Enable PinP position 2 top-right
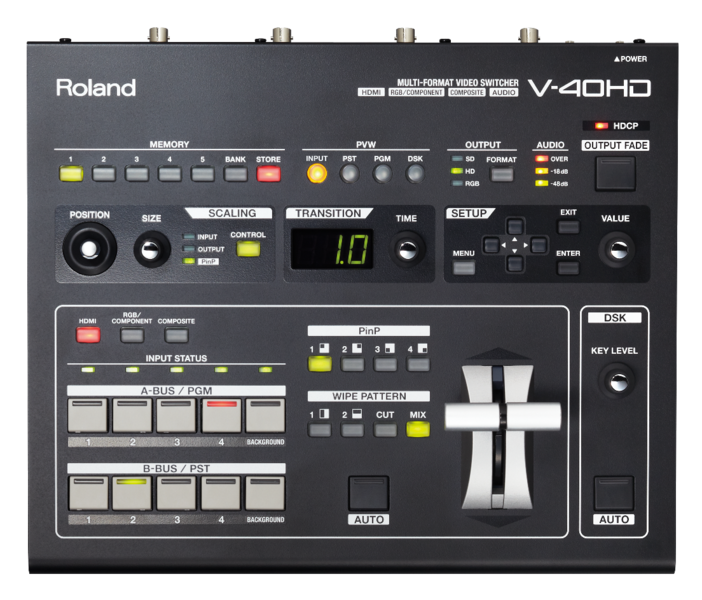This screenshot has width=702, height=600. [352, 364]
